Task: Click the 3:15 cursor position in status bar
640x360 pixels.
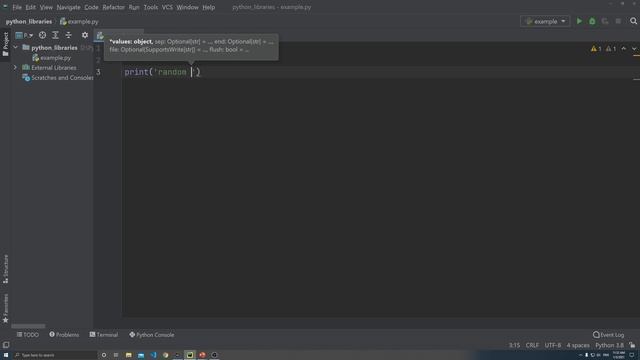Action: pos(514,345)
